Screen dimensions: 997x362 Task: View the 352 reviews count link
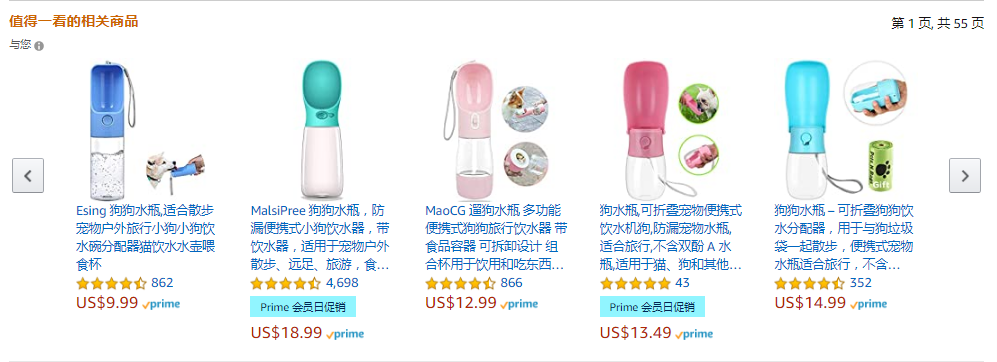(x=861, y=283)
